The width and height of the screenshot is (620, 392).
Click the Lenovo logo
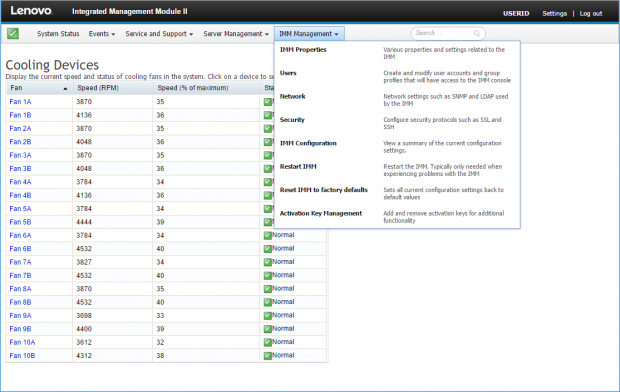pos(31,11)
